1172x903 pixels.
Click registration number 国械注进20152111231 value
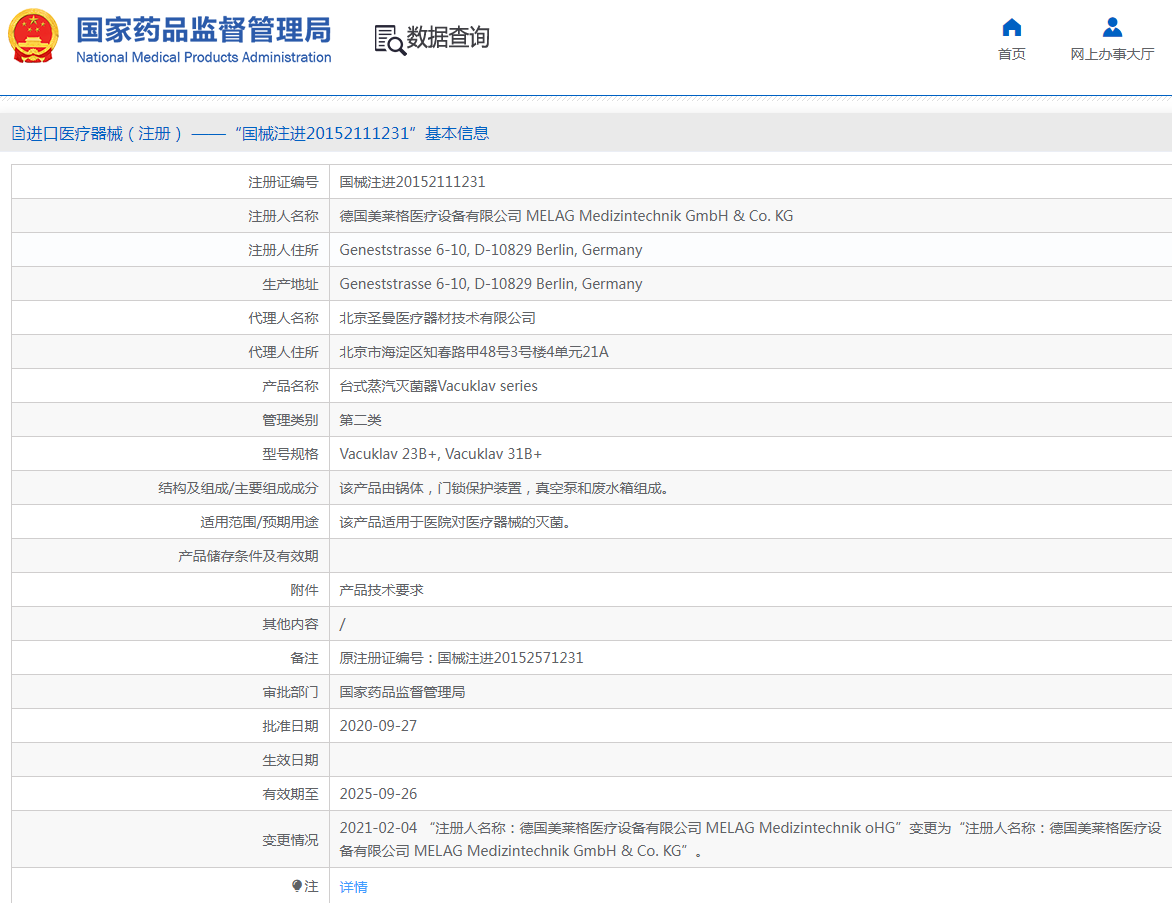coord(412,182)
